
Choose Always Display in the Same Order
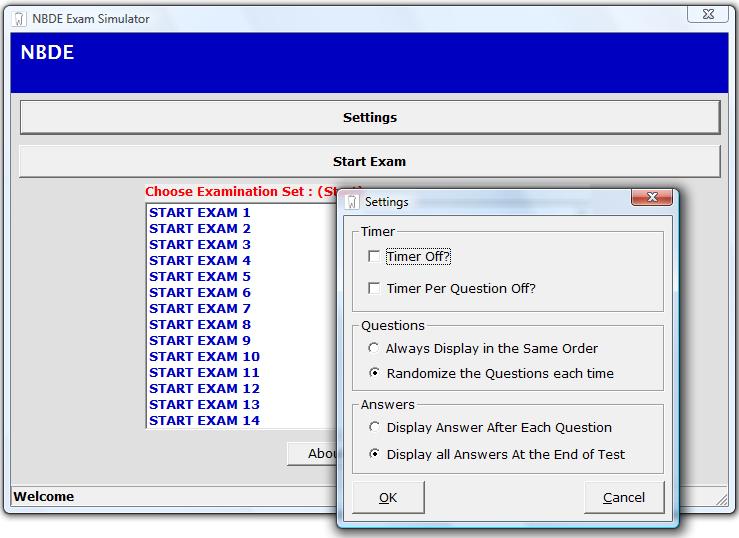[x=374, y=348]
